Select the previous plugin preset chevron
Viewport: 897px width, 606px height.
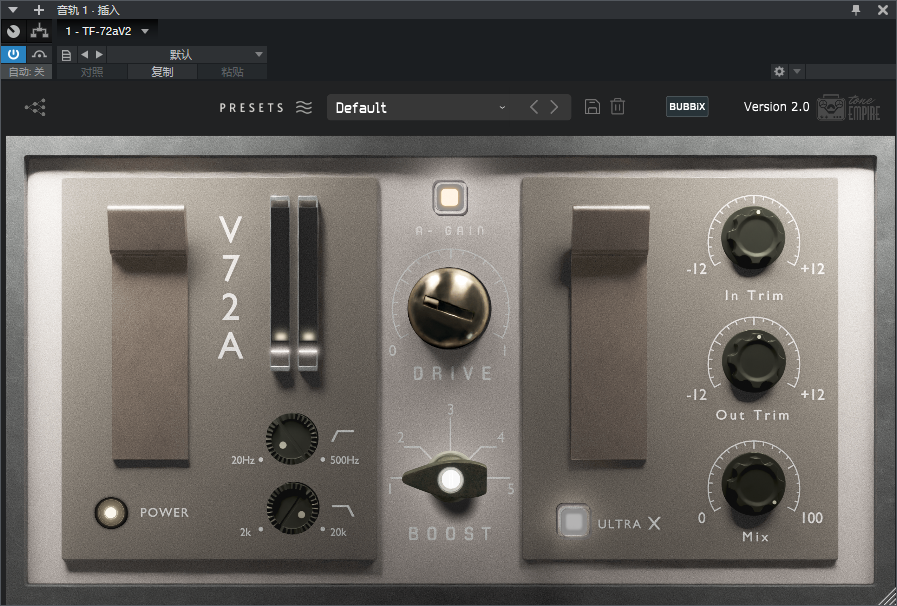(534, 107)
